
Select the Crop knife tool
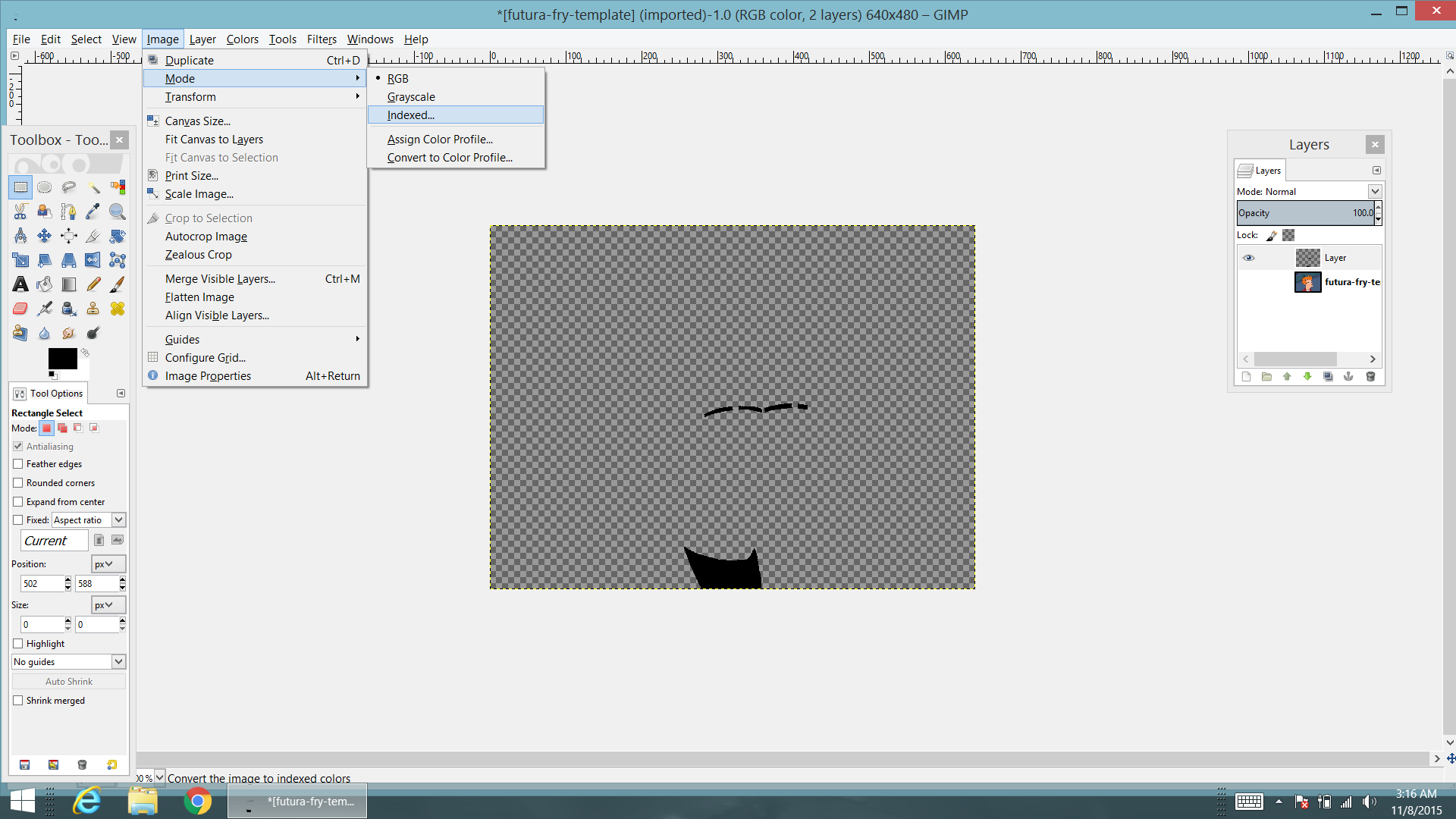coord(93,236)
